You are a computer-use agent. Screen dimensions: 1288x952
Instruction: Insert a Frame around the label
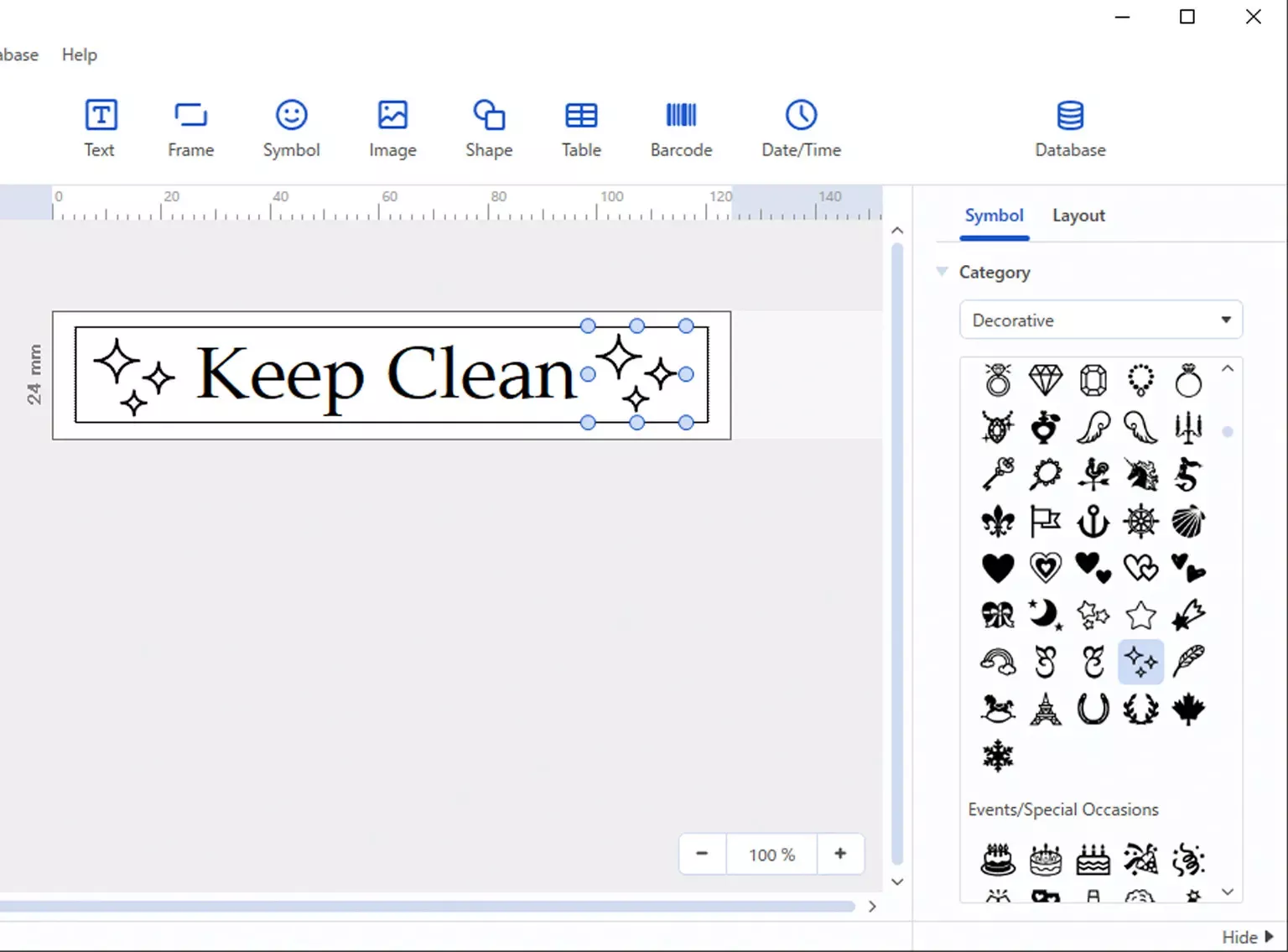(x=190, y=127)
